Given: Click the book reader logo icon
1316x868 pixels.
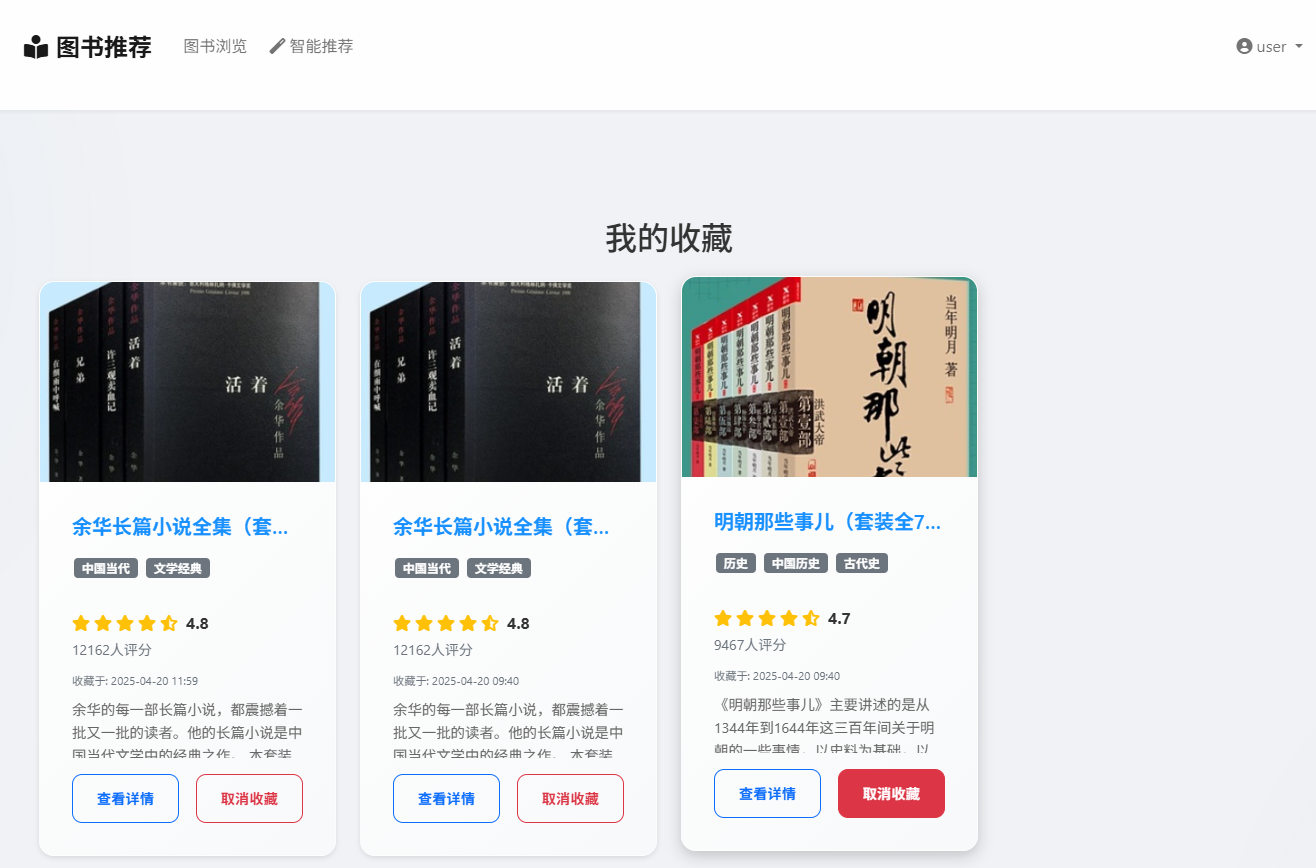Looking at the screenshot, I should pyautogui.click(x=36, y=47).
